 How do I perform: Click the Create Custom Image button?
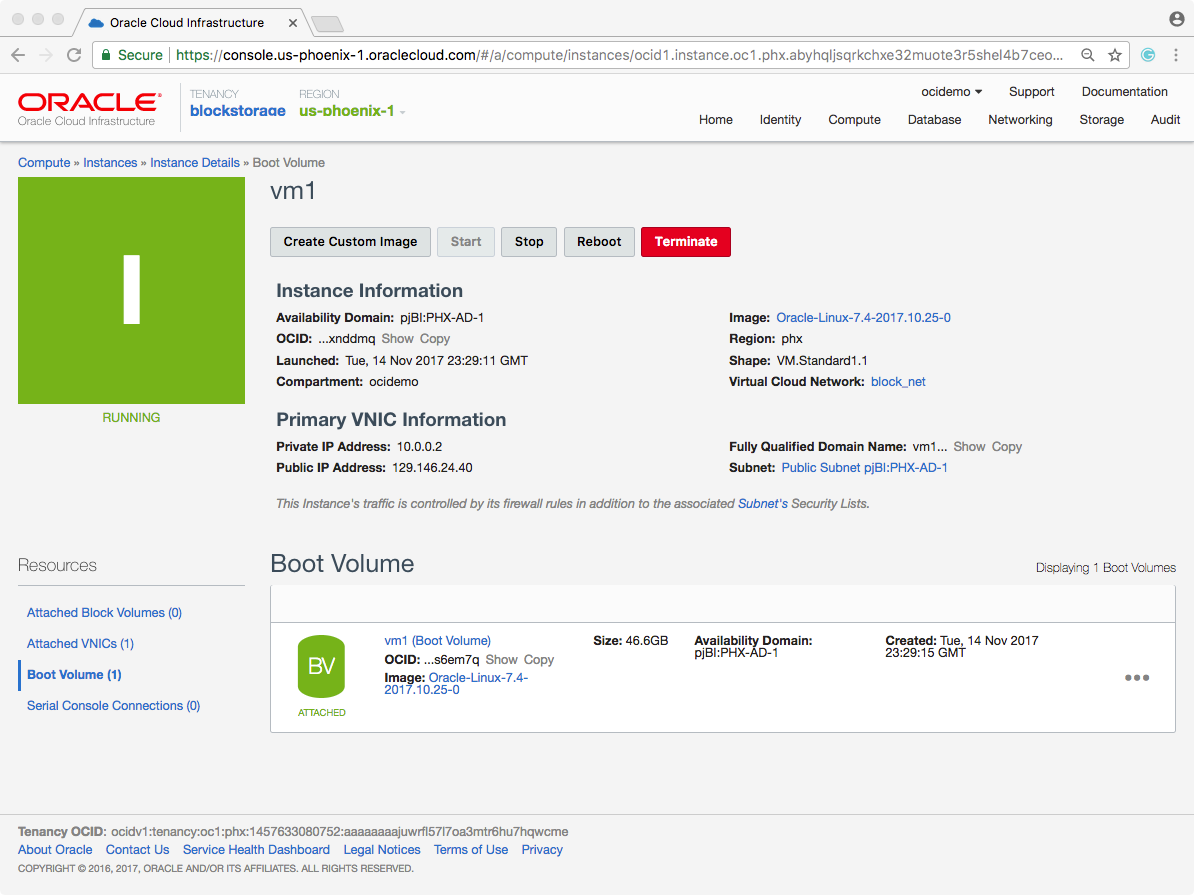[x=350, y=241]
